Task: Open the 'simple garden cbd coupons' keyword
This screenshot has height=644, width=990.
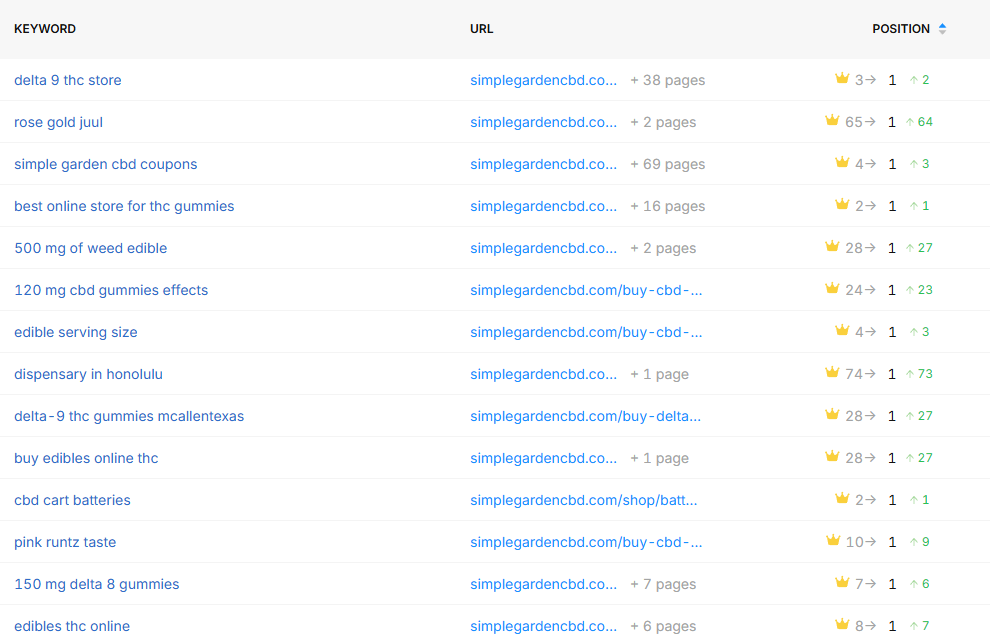Action: (105, 164)
